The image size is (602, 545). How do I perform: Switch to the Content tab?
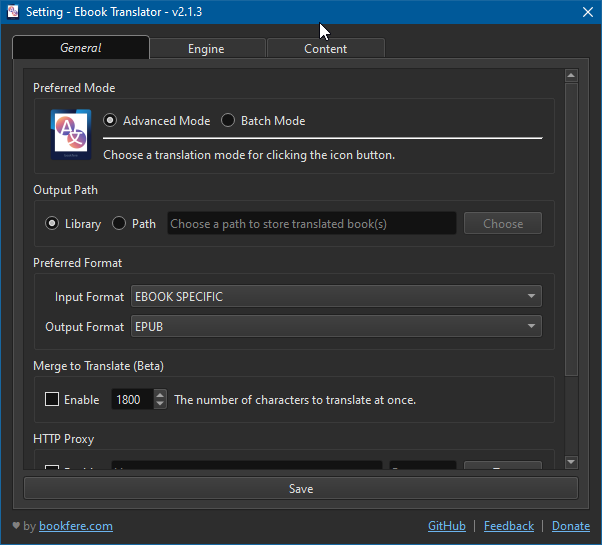[326, 49]
